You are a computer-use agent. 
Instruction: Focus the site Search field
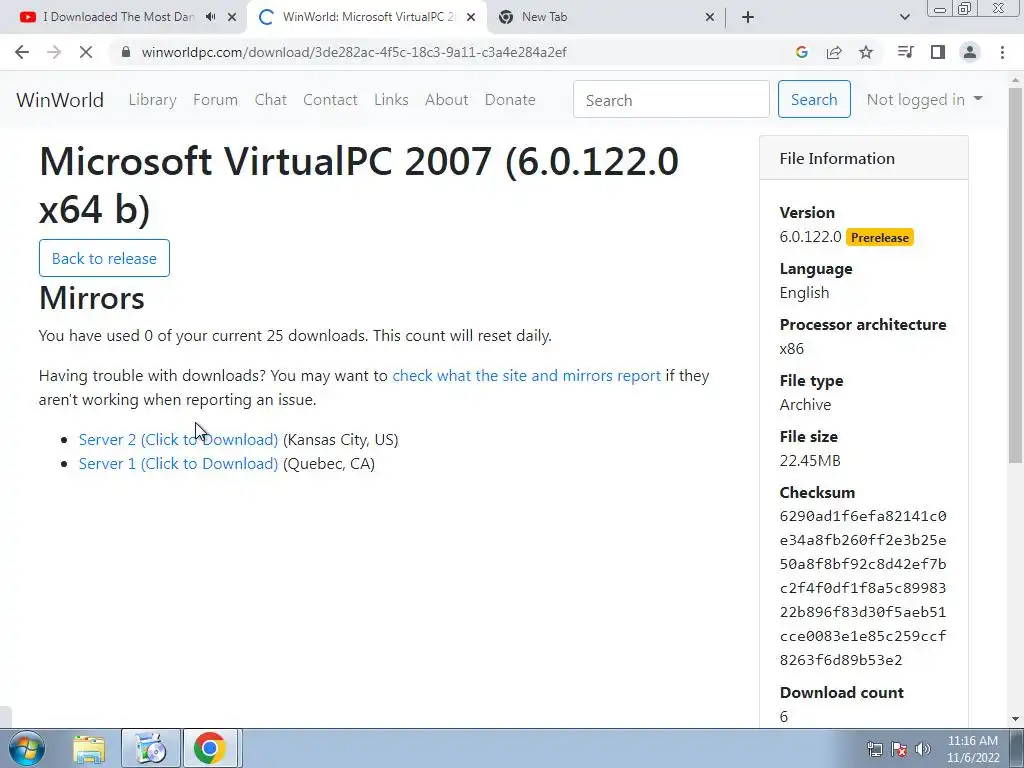coord(671,99)
